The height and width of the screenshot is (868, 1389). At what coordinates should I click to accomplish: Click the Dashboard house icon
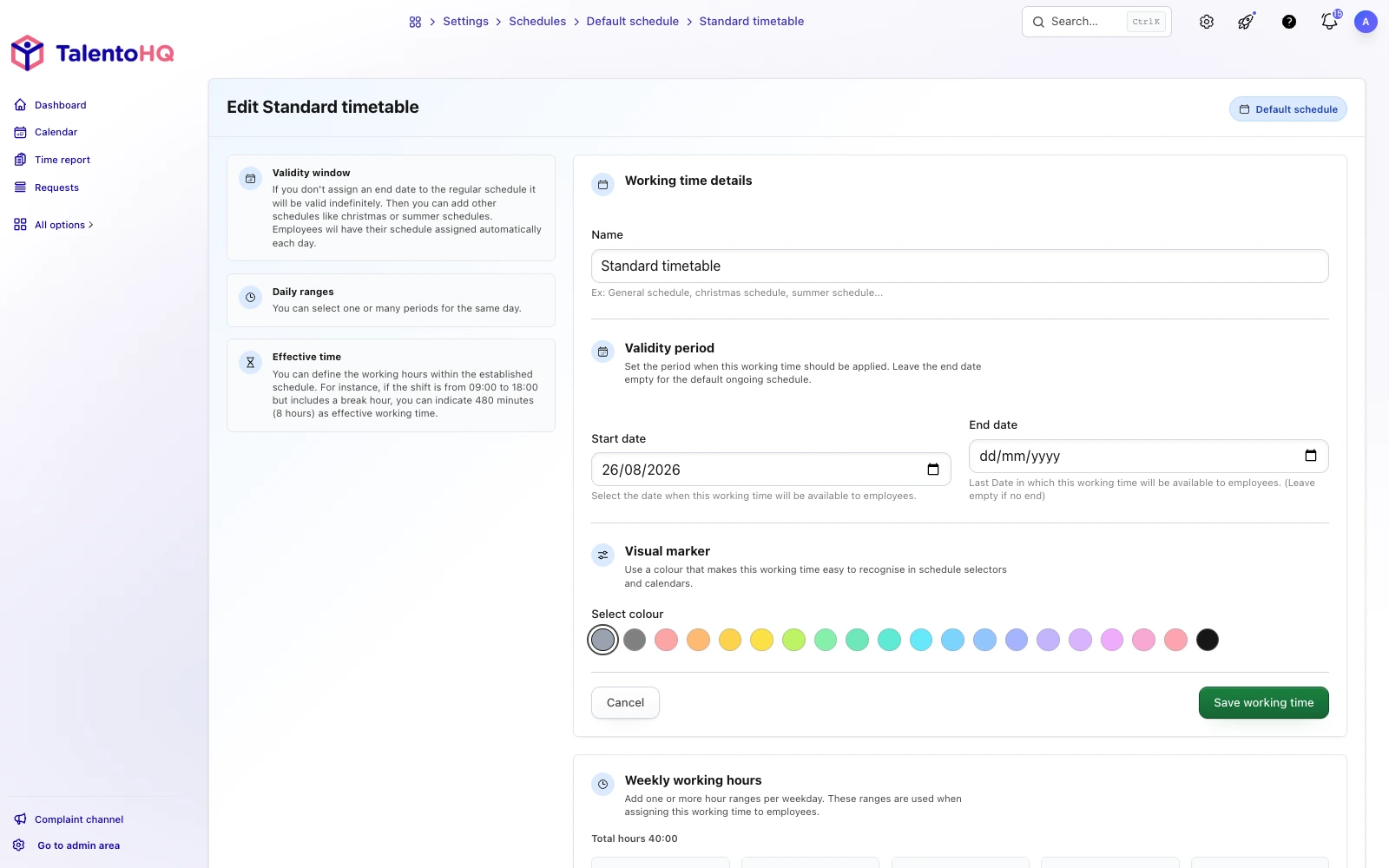pos(20,105)
